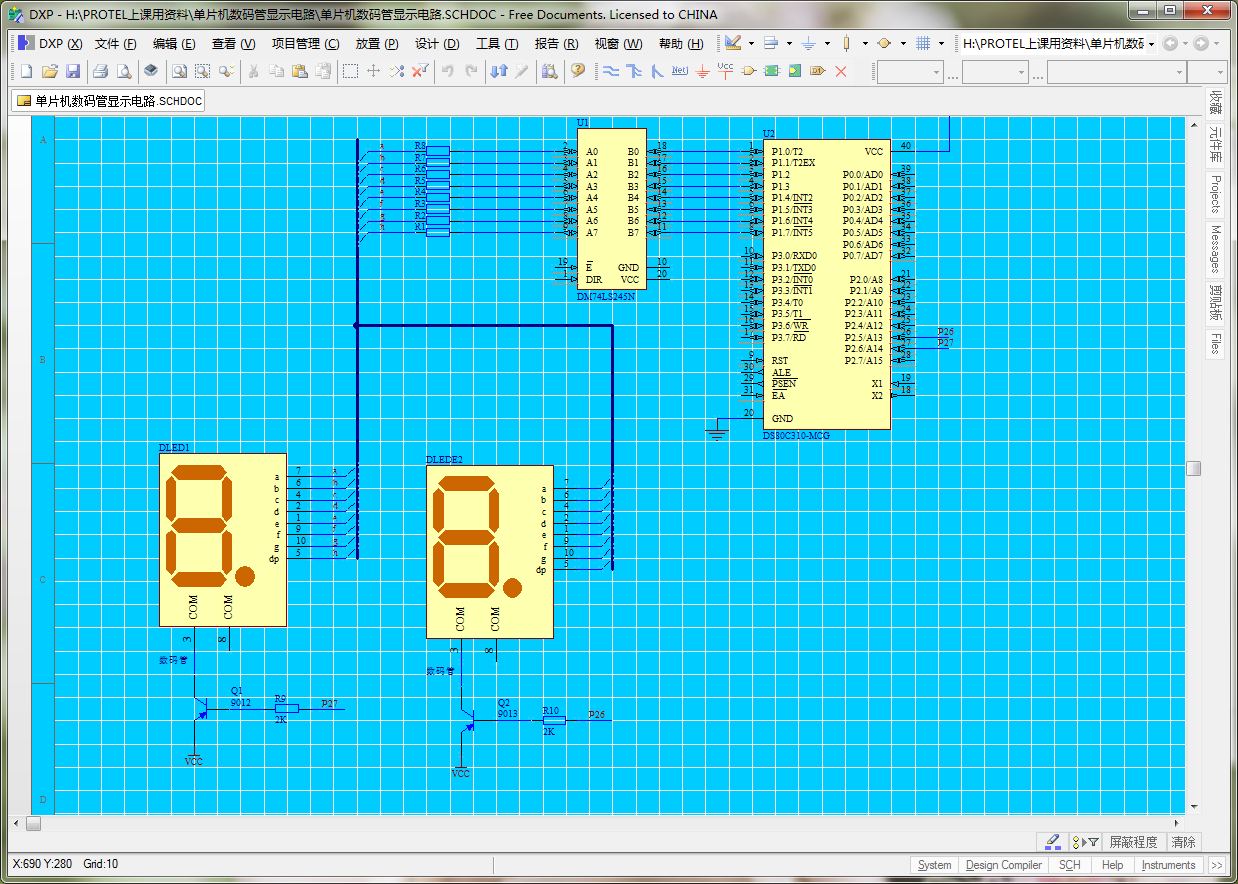The image size is (1238, 884).
Task: Open the 文件 (F) menu
Action: point(115,44)
